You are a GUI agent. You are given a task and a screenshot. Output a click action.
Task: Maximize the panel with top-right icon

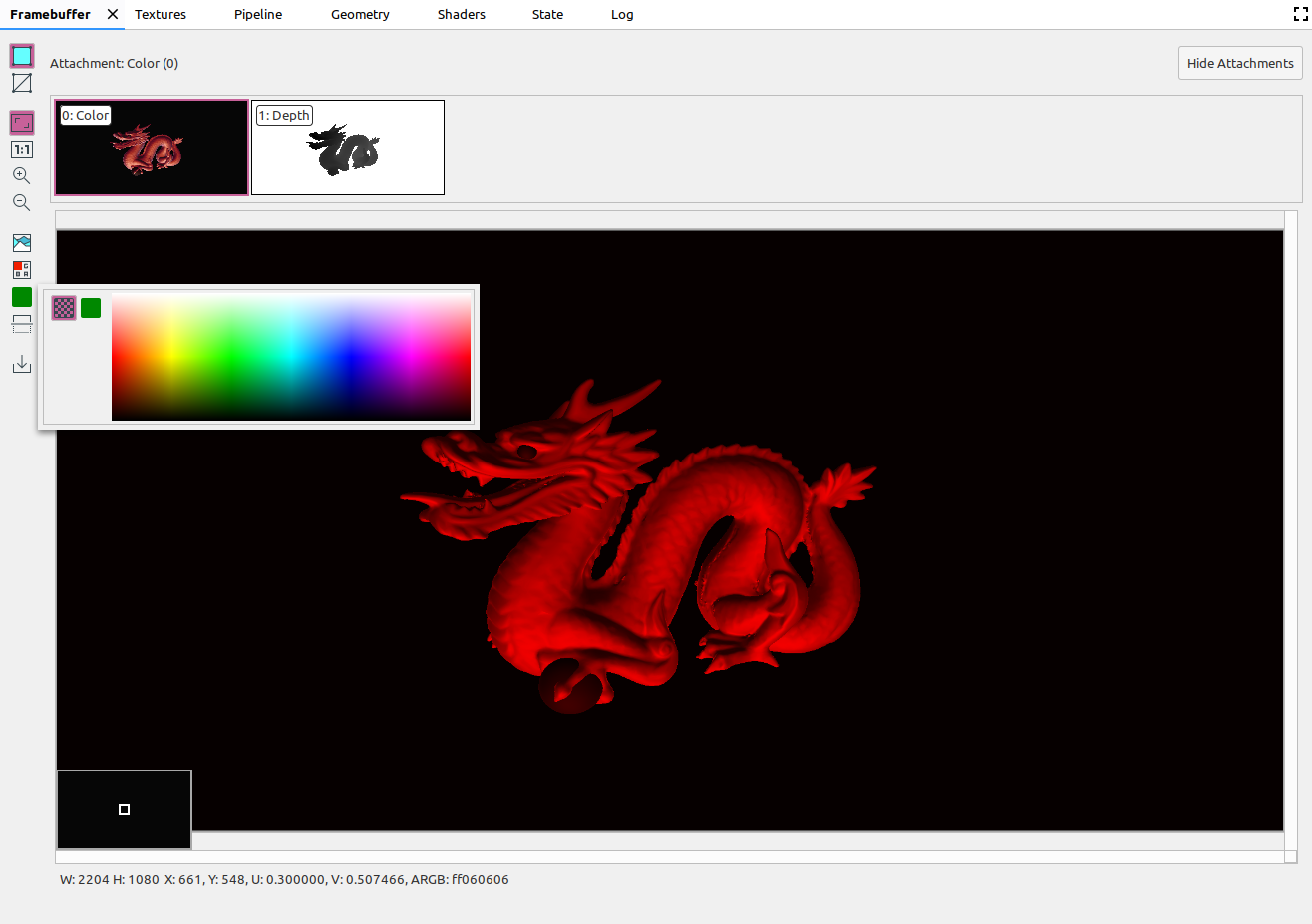(x=1300, y=14)
